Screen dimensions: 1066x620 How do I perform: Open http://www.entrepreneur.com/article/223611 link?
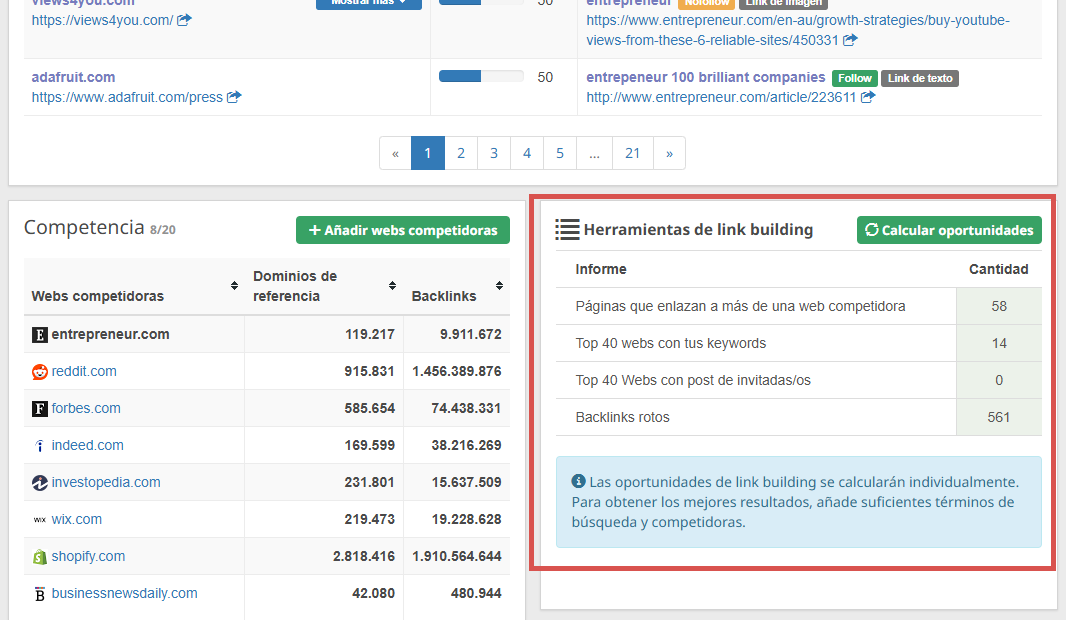click(x=721, y=97)
